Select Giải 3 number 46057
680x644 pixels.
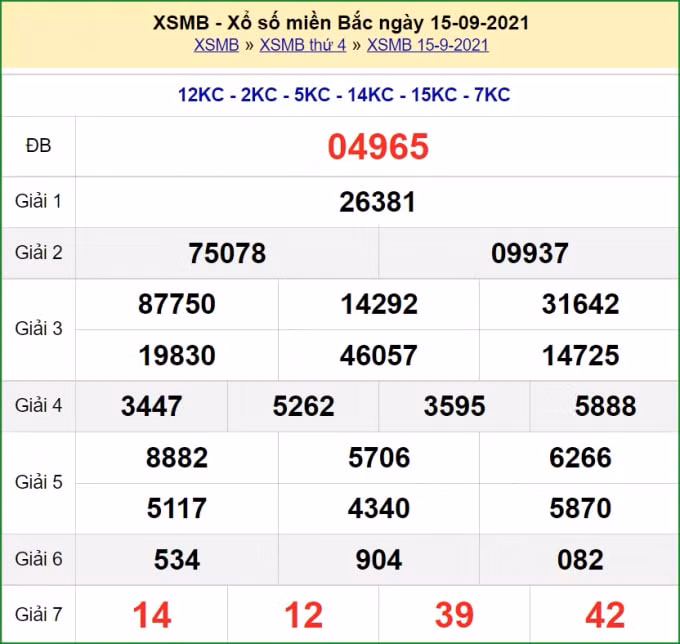click(378, 356)
